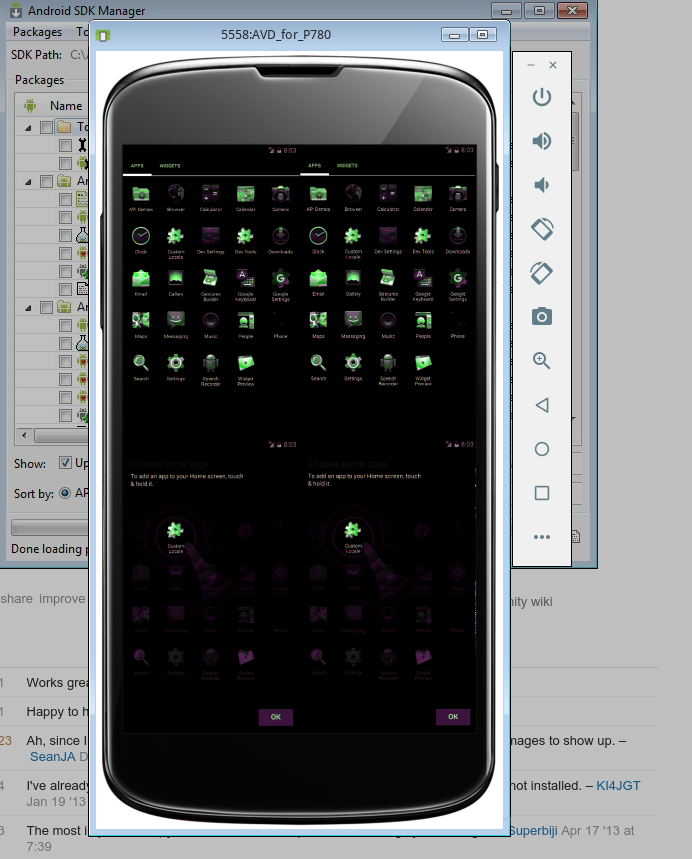Click the right OK button in emulator
Viewport: 692px width, 859px height.
453,716
